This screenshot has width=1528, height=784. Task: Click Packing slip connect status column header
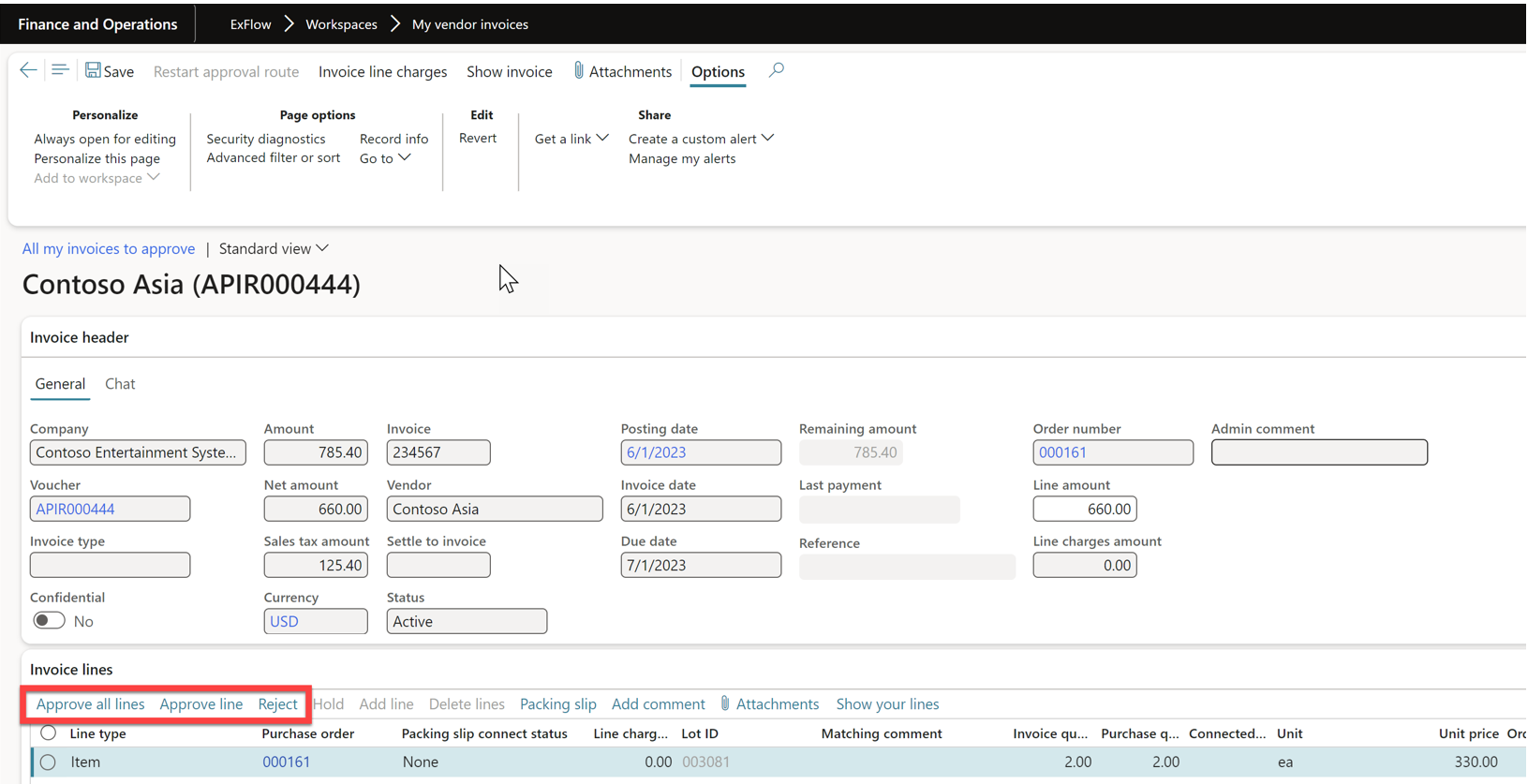(x=484, y=733)
